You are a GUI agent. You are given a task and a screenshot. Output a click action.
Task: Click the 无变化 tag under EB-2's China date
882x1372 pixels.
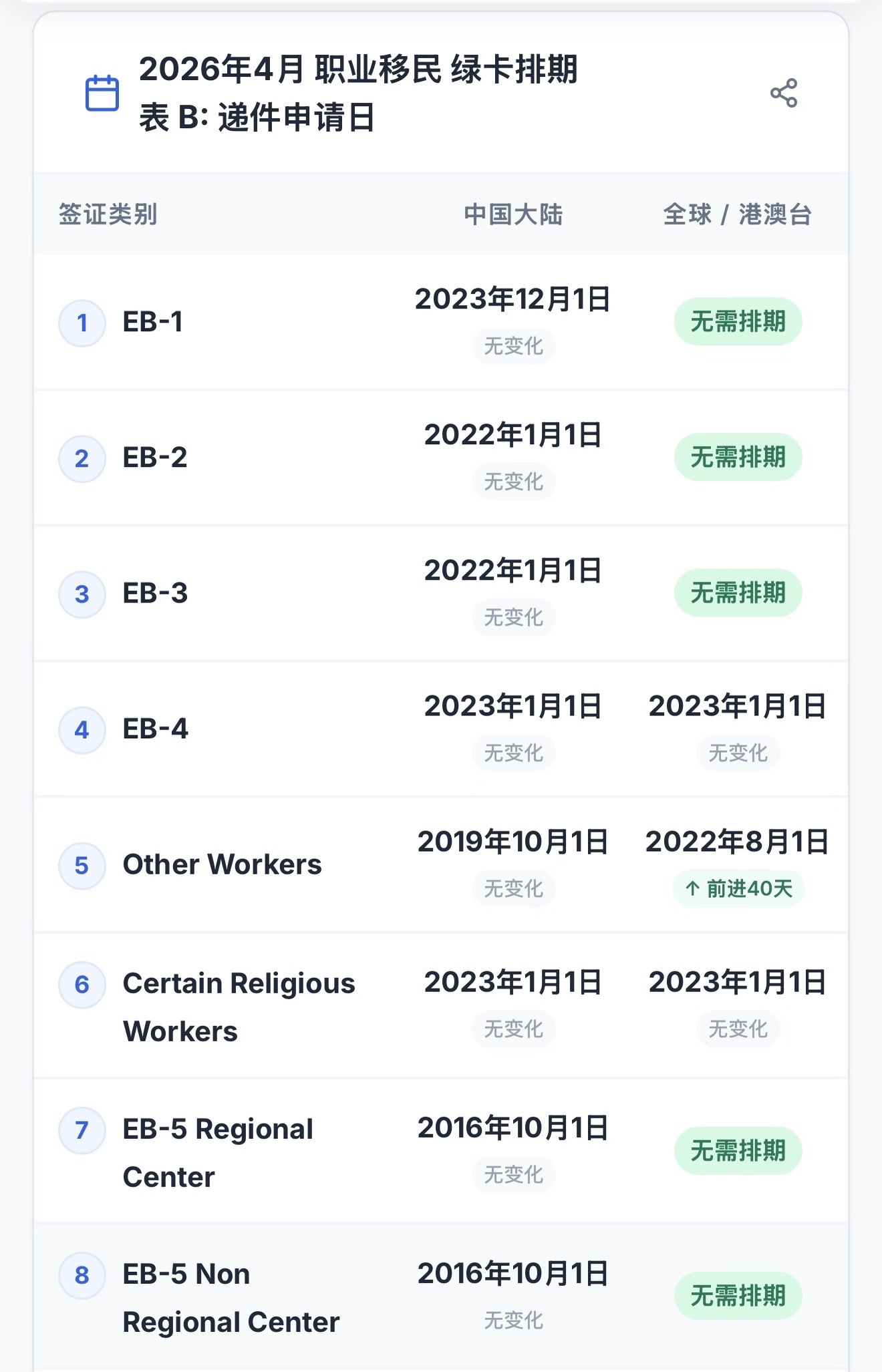click(513, 482)
